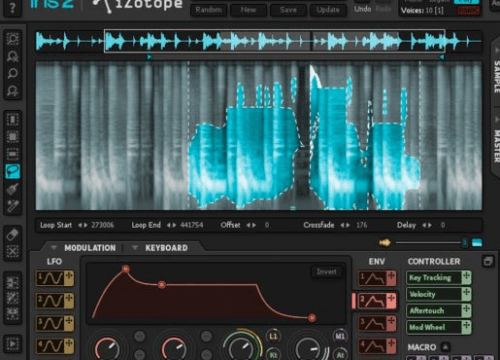Adjust Delay stepper arrows

pyautogui.click(x=427, y=225)
